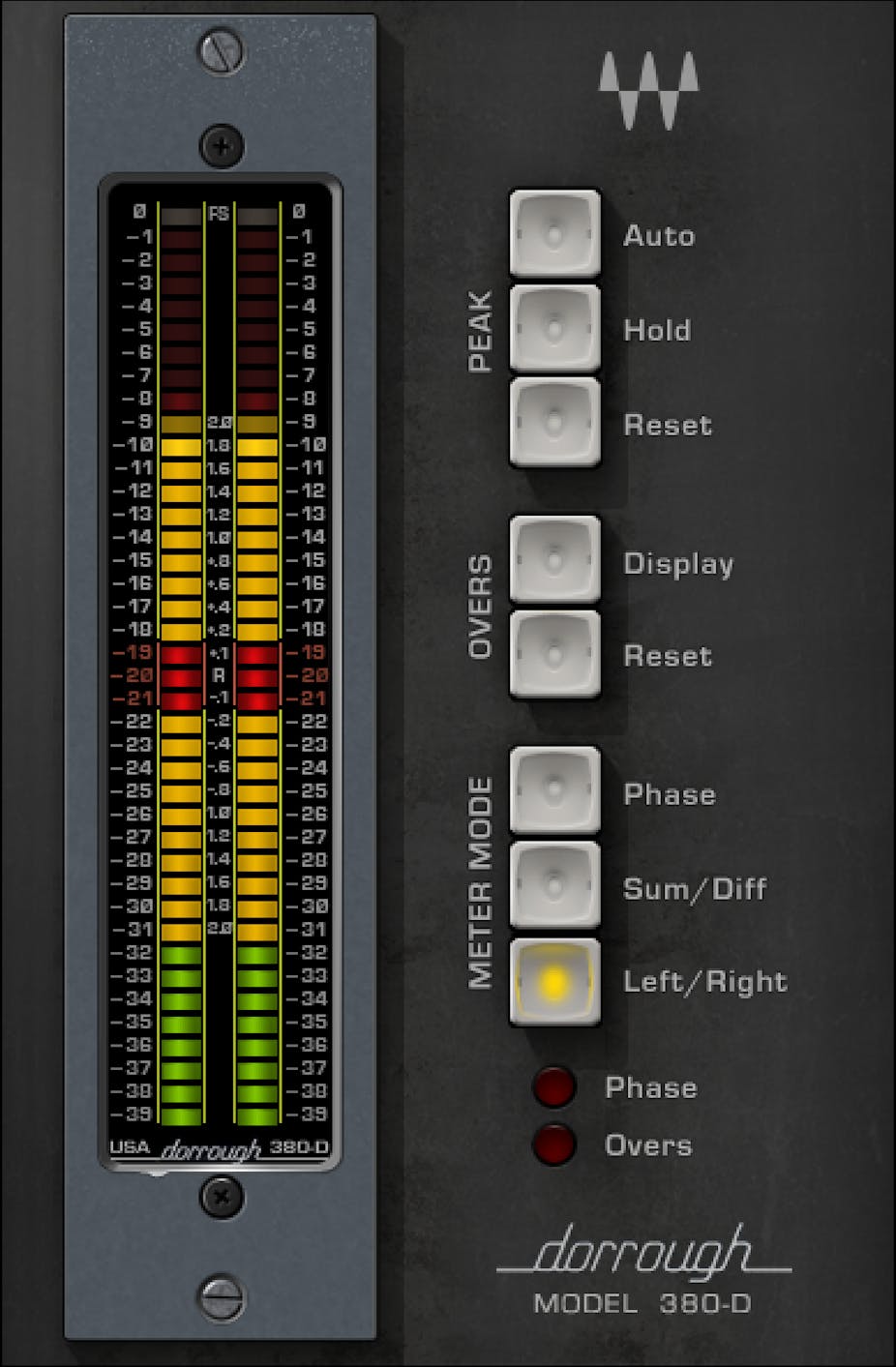Click the -19 red scale marking

(133, 653)
